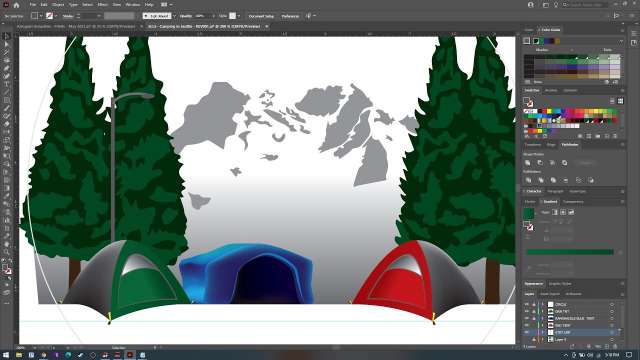Toggle the lock on Layer 1
The height and width of the screenshot is (360, 640).
coord(533,340)
